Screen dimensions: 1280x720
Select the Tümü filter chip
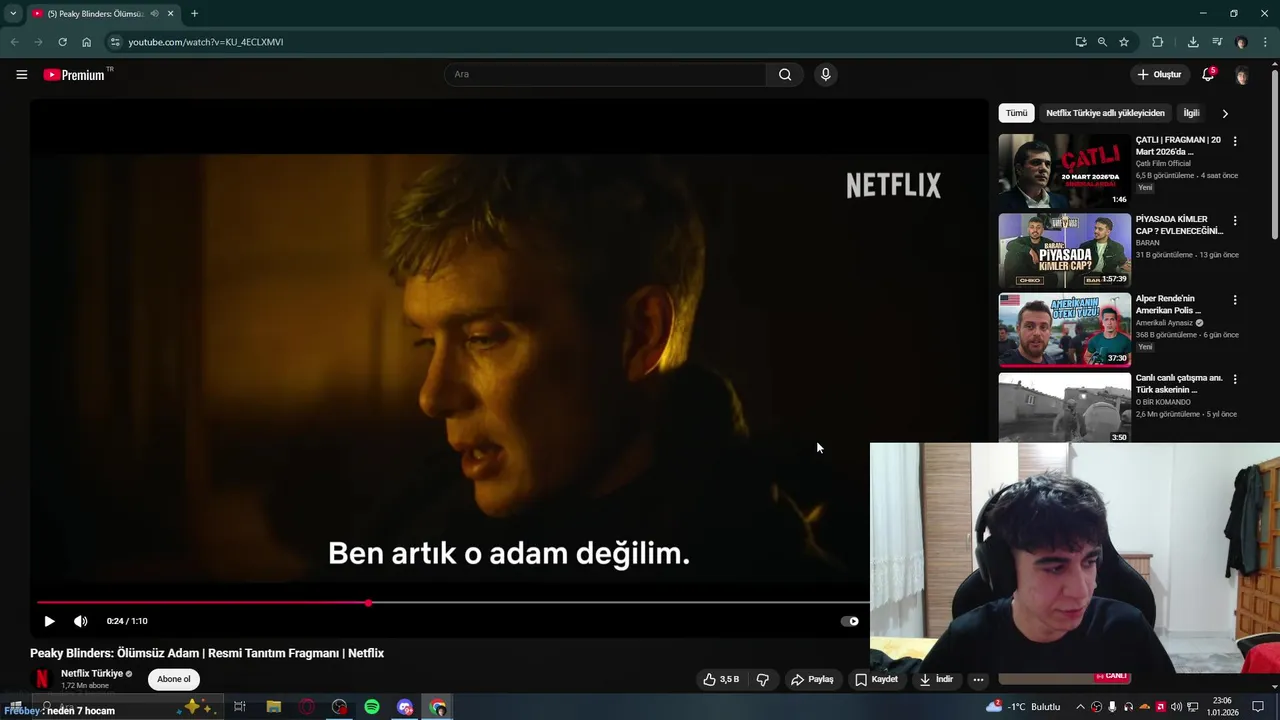pos(1016,113)
